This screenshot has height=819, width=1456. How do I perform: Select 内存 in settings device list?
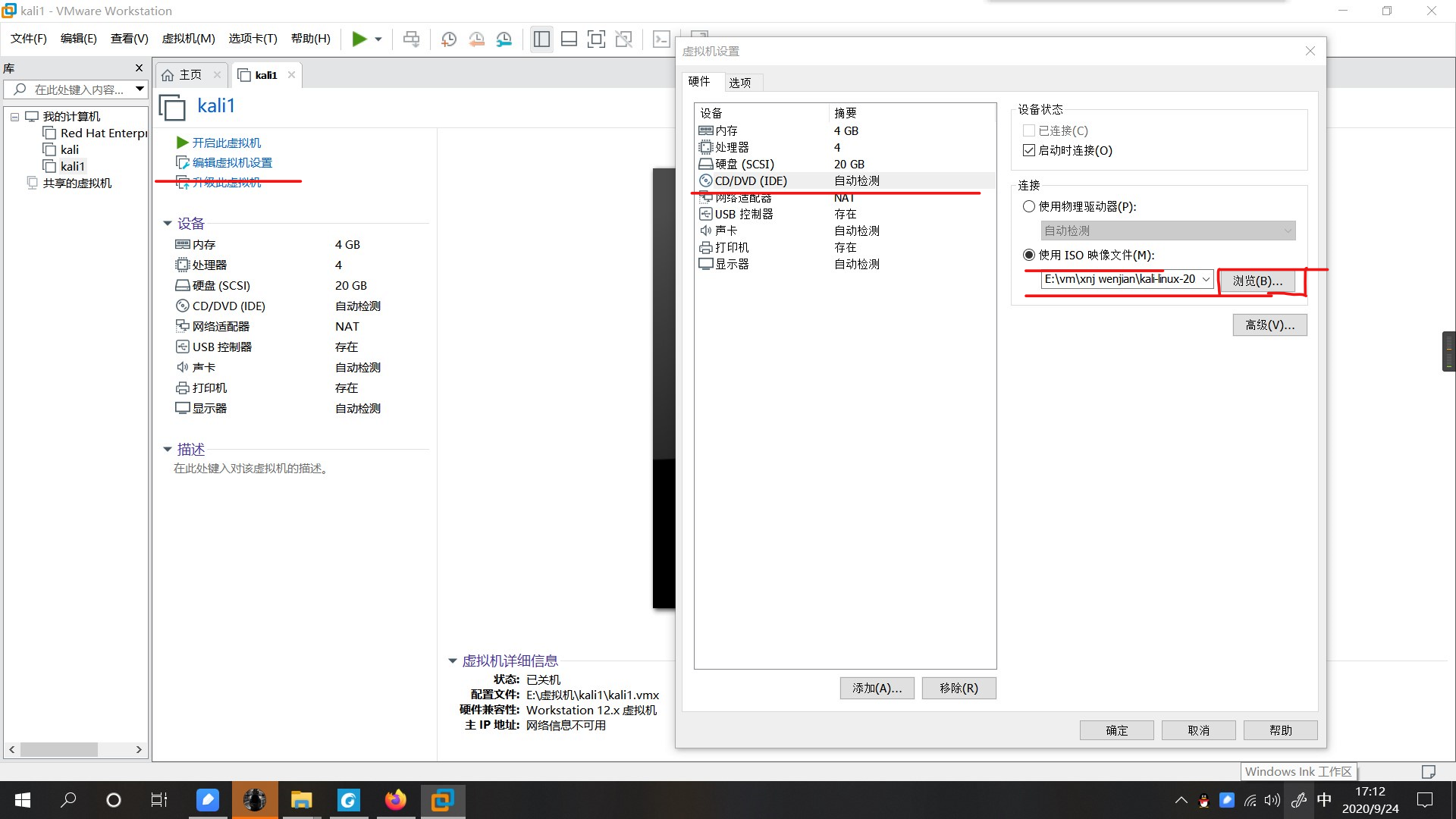coord(845,131)
